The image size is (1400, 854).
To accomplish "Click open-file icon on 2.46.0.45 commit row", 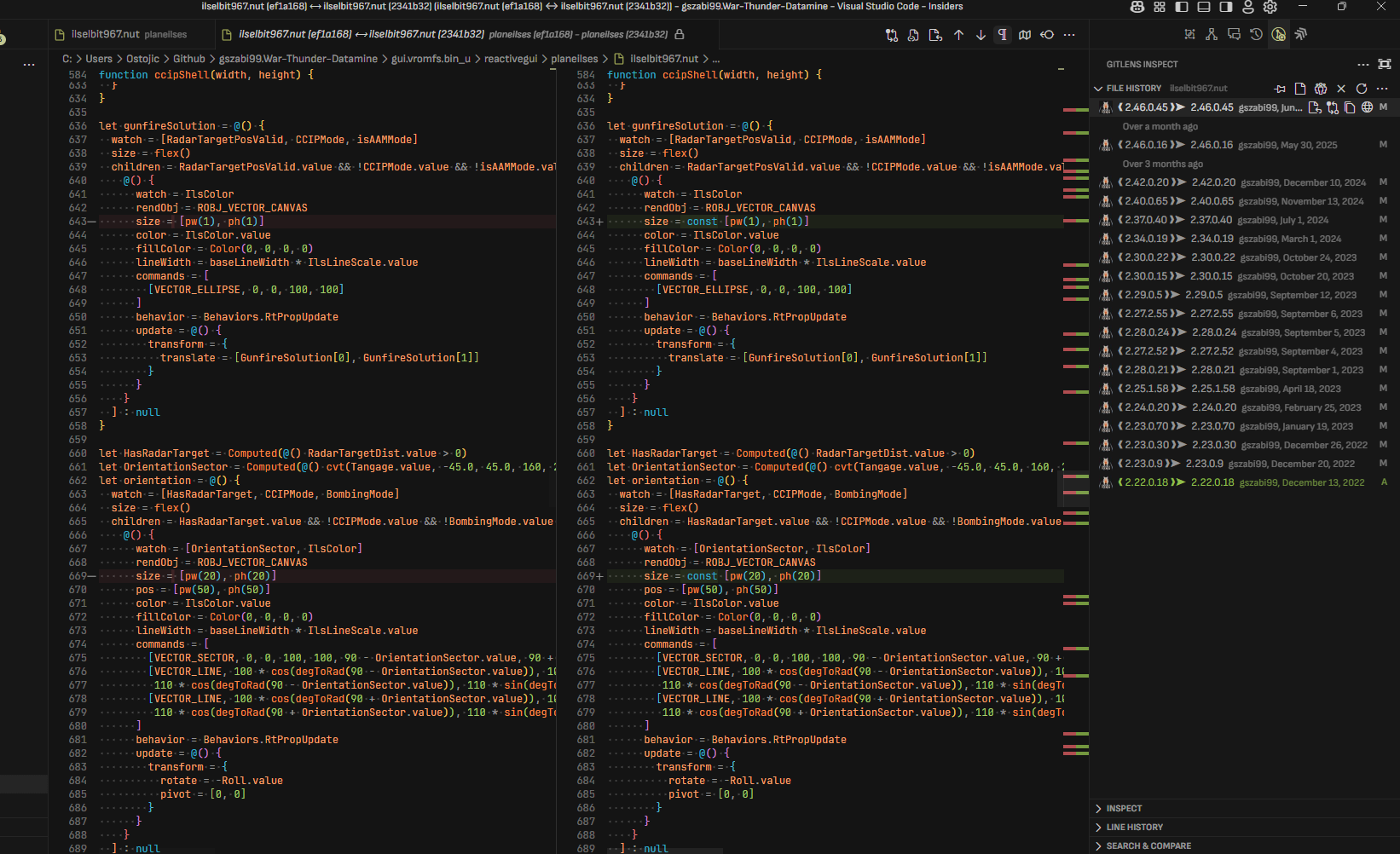I will (x=1315, y=107).
